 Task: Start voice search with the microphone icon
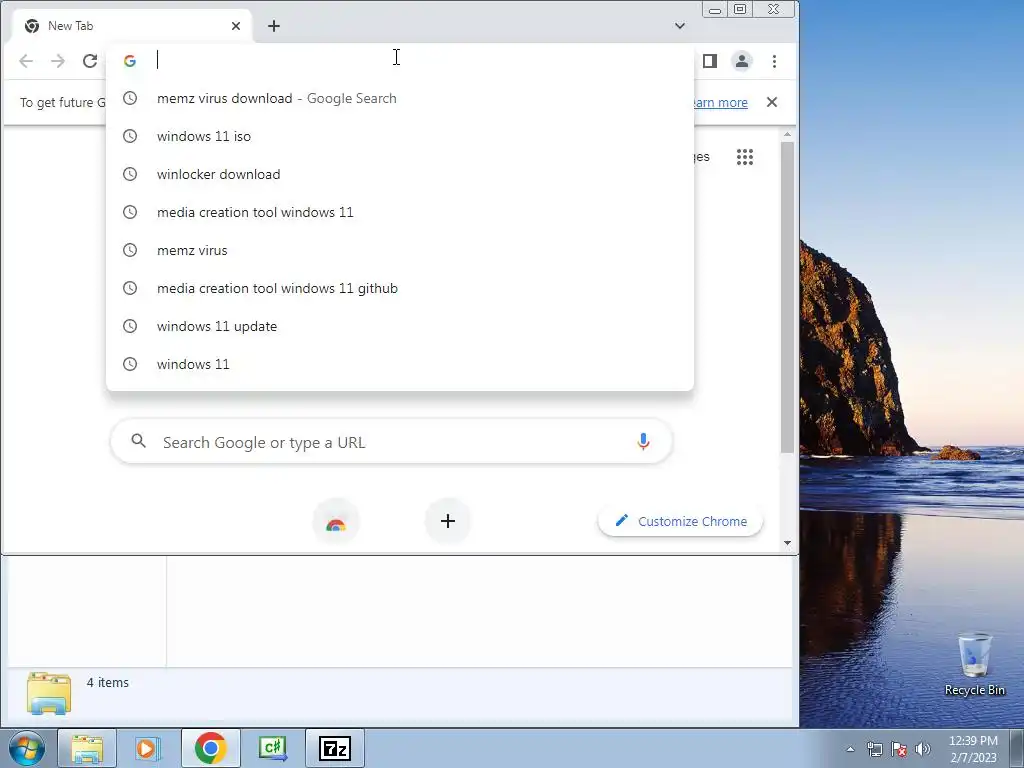643,442
